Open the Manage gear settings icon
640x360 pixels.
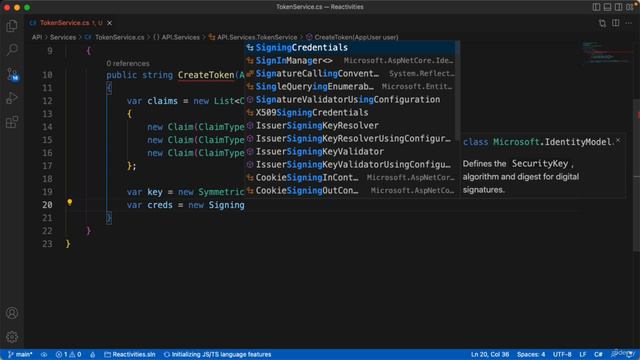[x=12, y=337]
